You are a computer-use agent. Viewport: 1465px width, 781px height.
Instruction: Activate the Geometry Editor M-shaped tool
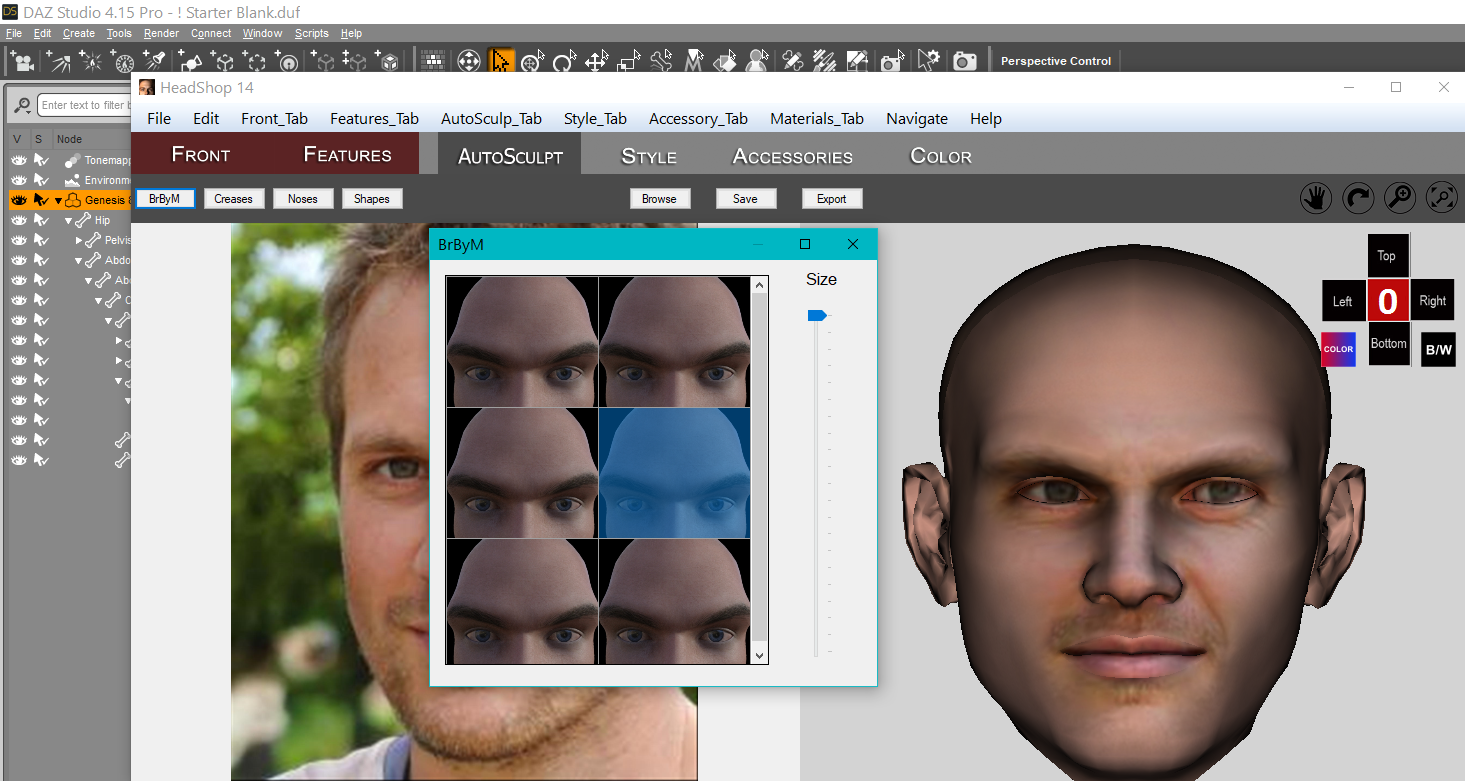pyautogui.click(x=694, y=61)
